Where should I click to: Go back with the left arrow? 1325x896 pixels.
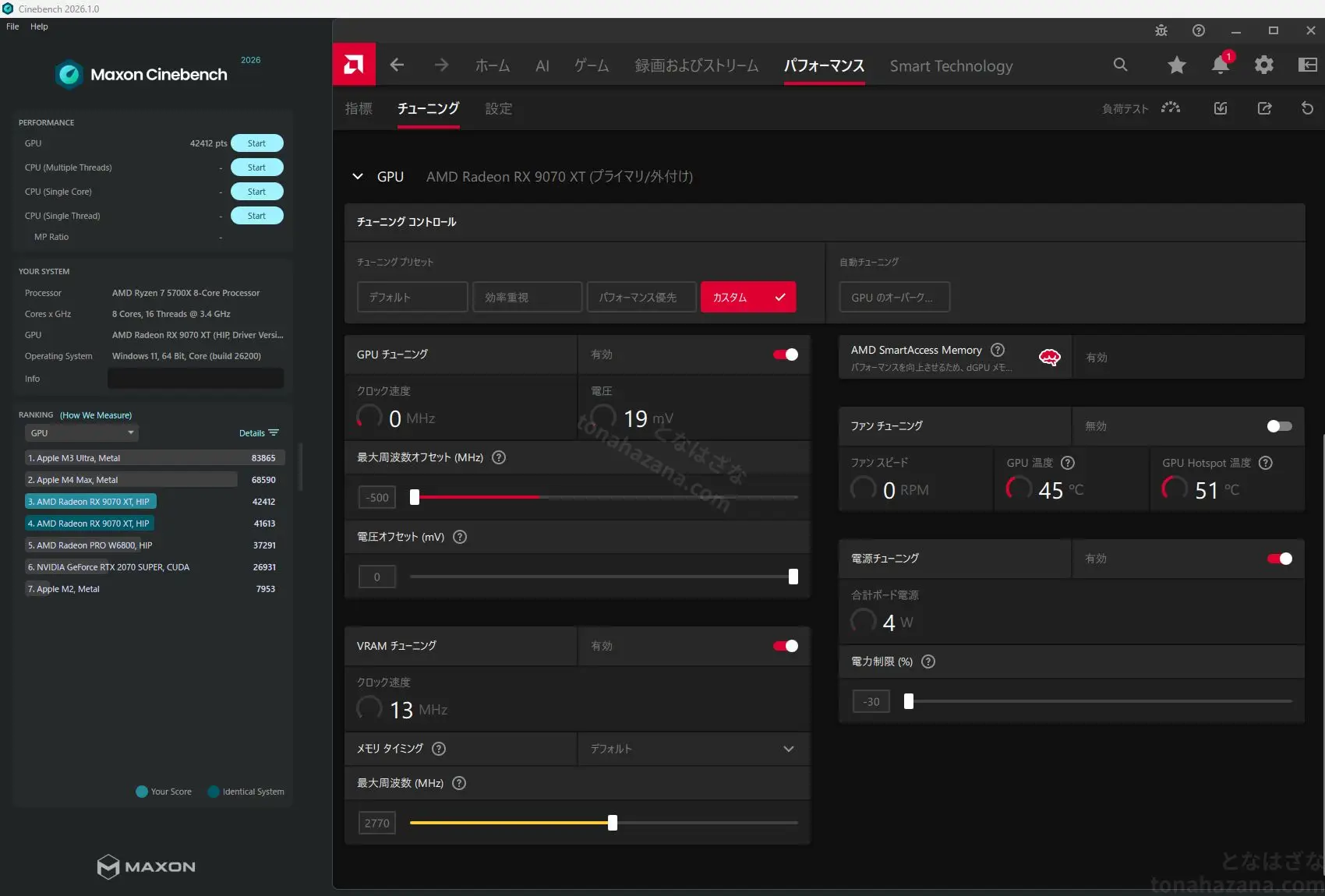click(397, 65)
